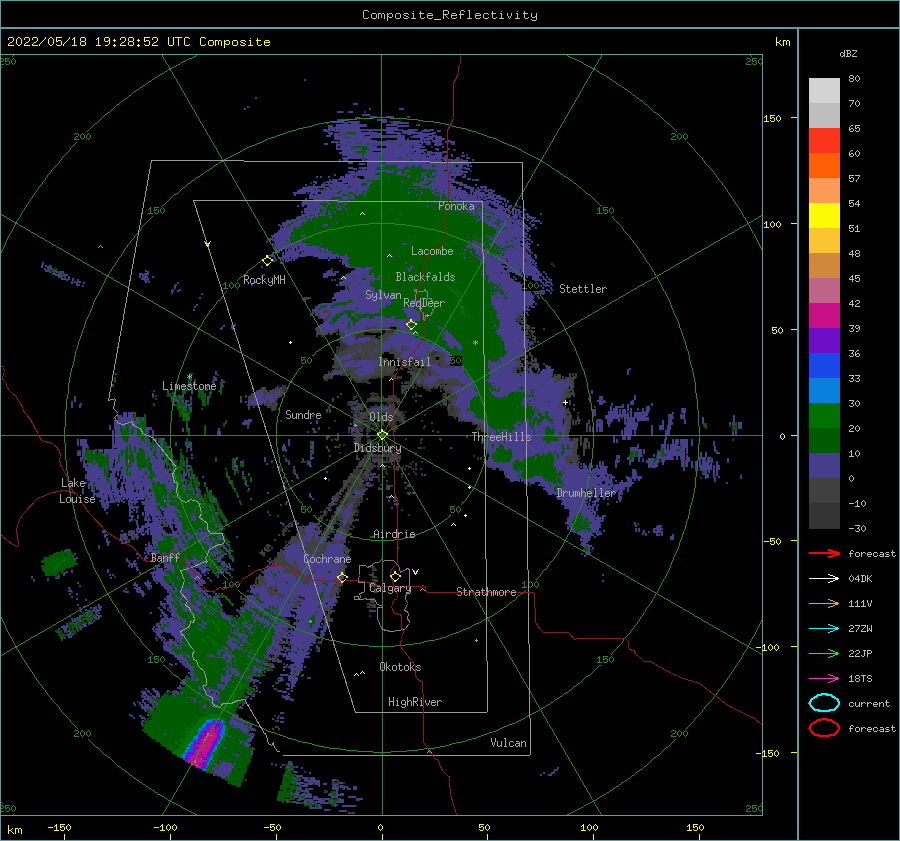900x841 pixels.
Task: Click the Airdrie label
Action: point(394,534)
